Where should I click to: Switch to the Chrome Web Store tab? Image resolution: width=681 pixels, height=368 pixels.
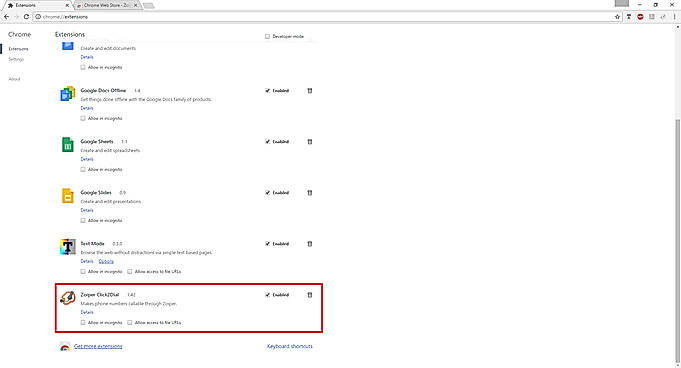tap(107, 5)
